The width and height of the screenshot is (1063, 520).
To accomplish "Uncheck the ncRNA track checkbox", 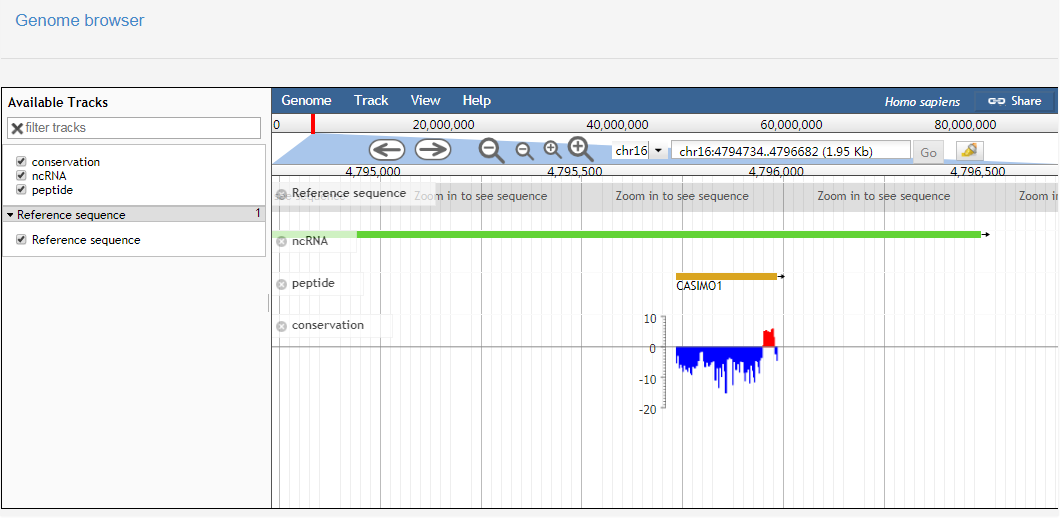I will pos(21,175).
